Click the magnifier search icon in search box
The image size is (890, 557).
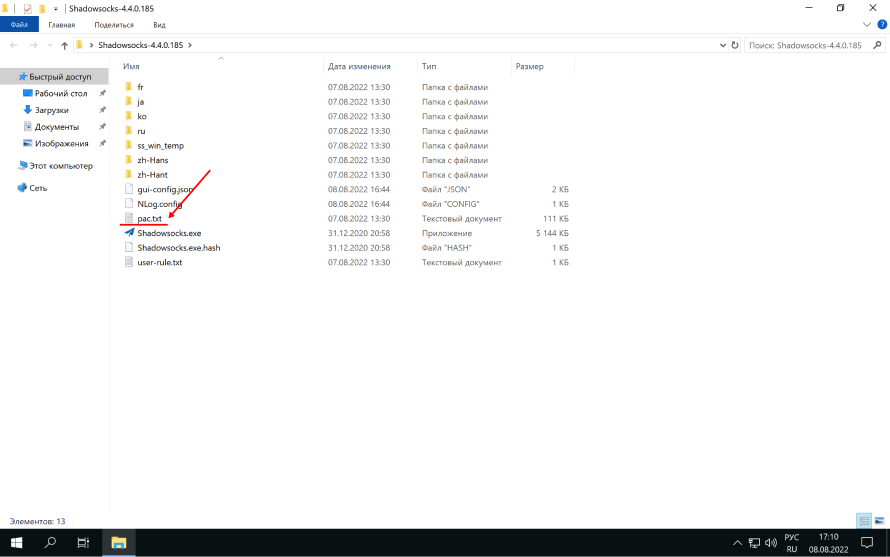[x=878, y=45]
